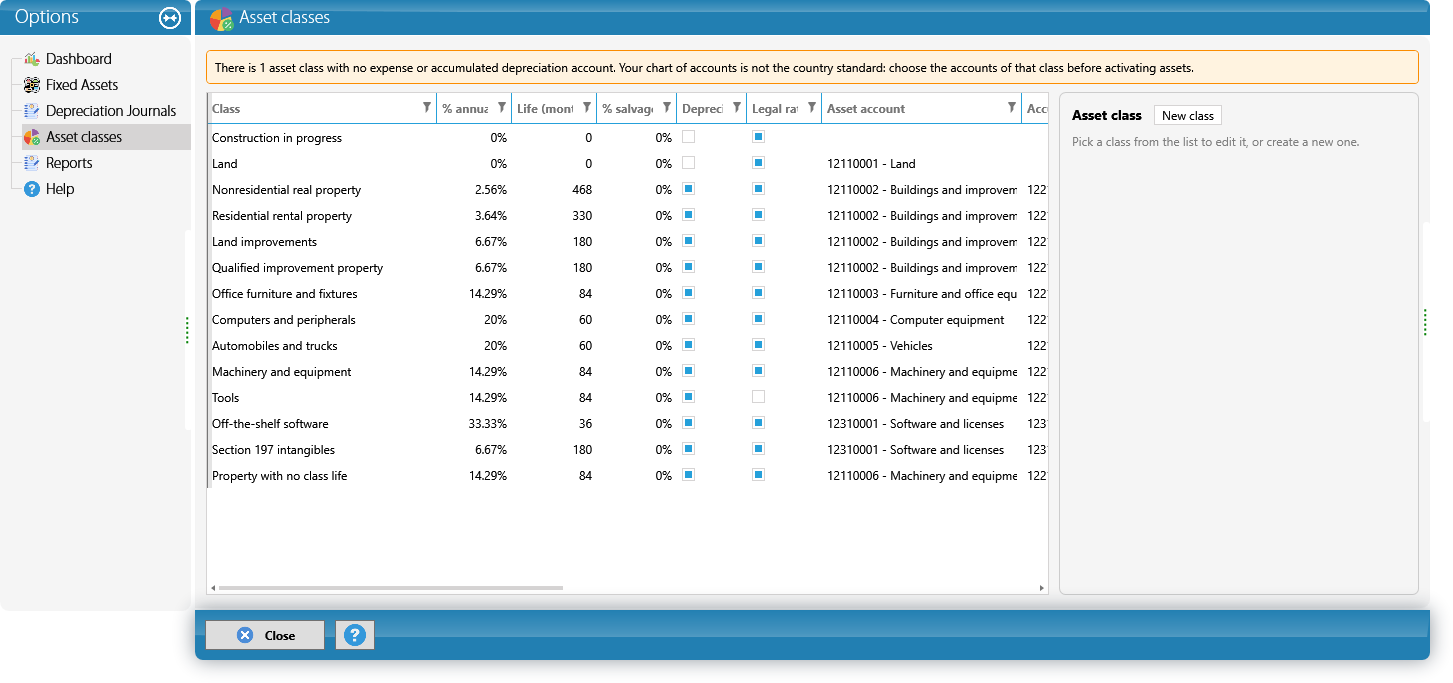Click the table's scroll right arrow
The width and height of the screenshot is (1453, 683).
point(1042,588)
